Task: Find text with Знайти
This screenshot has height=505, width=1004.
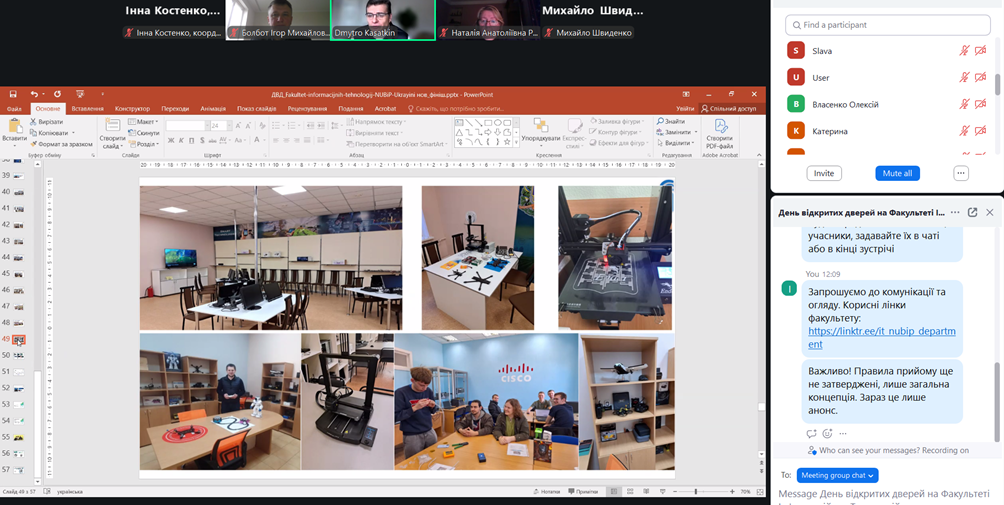Action: tap(670, 121)
